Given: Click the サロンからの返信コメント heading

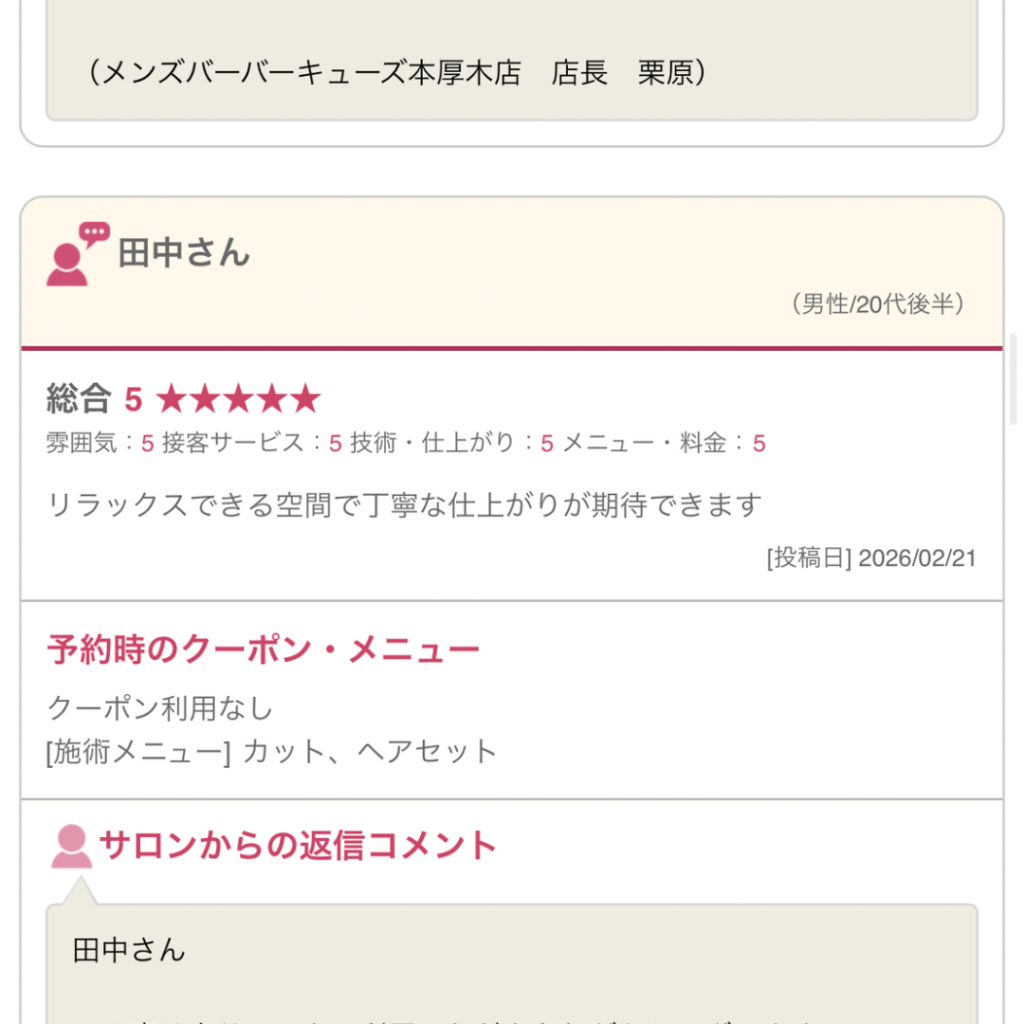Looking at the screenshot, I should pyautogui.click(x=297, y=846).
